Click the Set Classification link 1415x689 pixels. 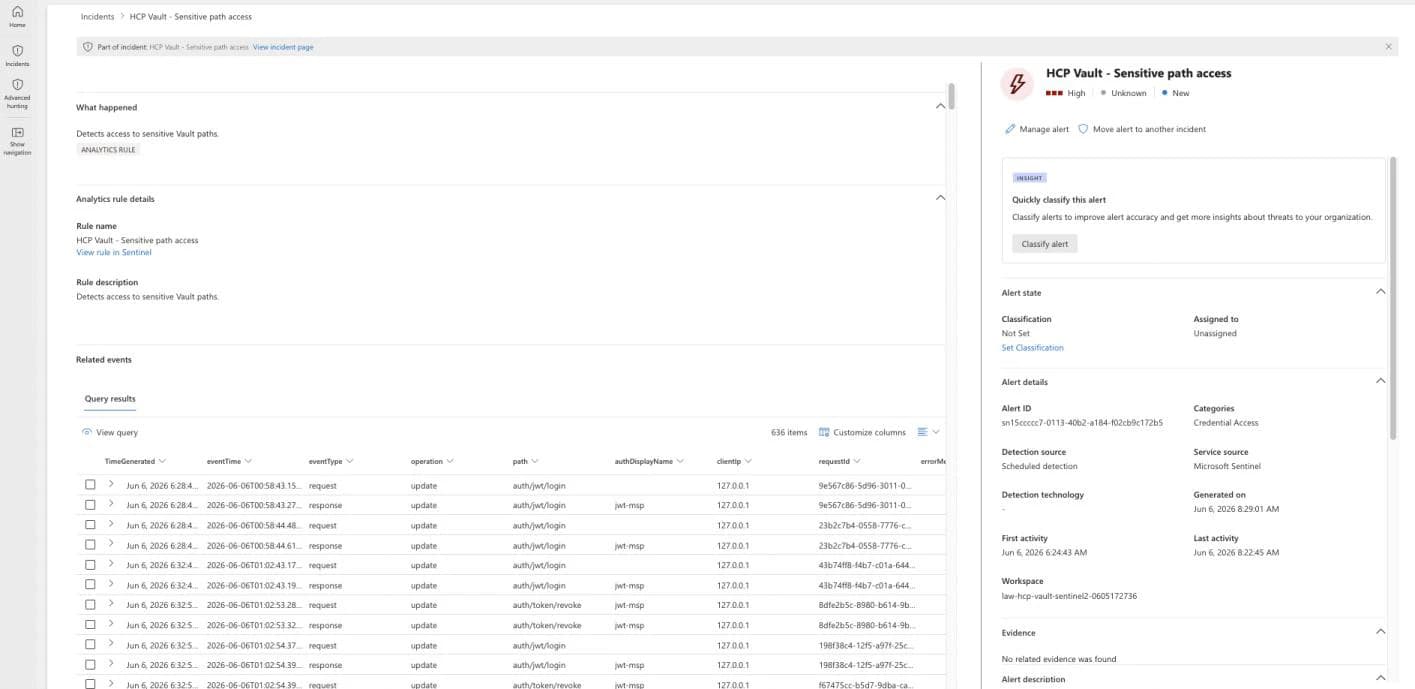pyautogui.click(x=1032, y=348)
